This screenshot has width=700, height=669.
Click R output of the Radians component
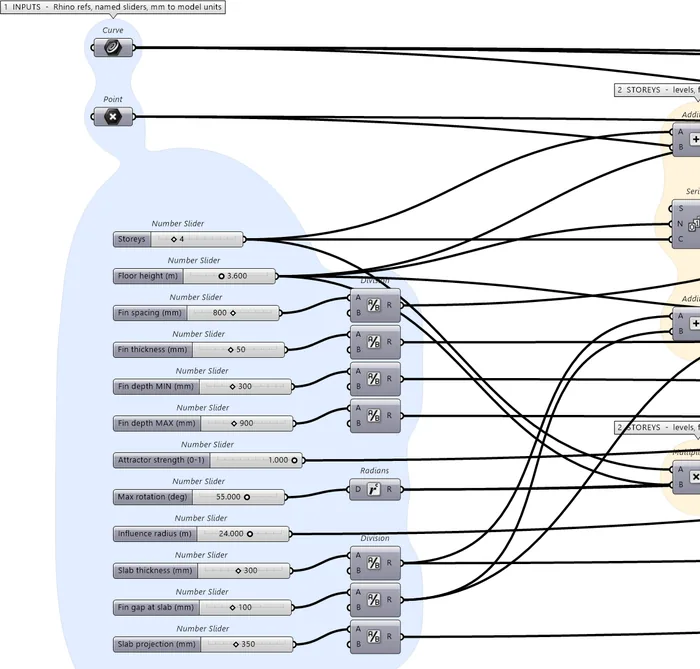389,490
